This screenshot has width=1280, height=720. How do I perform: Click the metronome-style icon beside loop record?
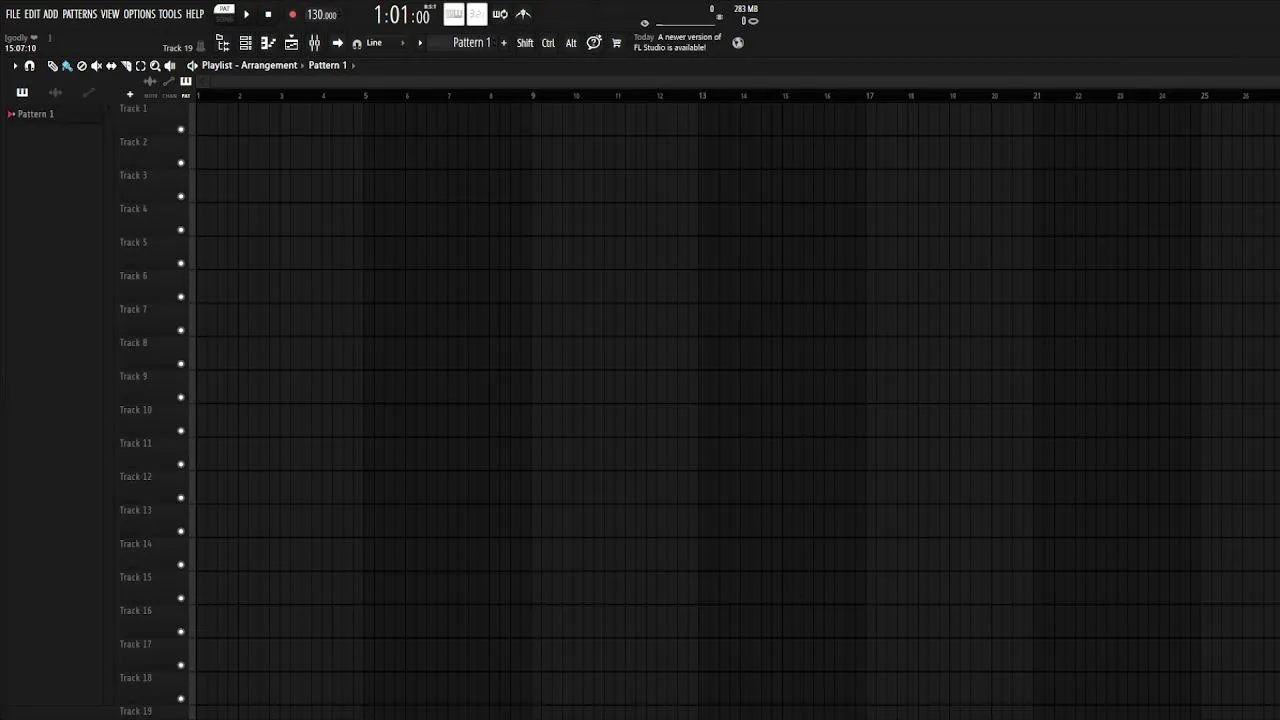(523, 14)
